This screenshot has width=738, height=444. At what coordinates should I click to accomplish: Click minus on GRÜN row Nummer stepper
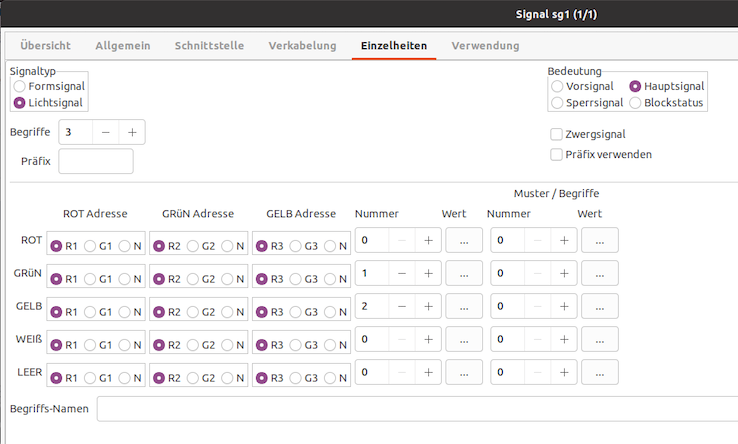point(402,273)
